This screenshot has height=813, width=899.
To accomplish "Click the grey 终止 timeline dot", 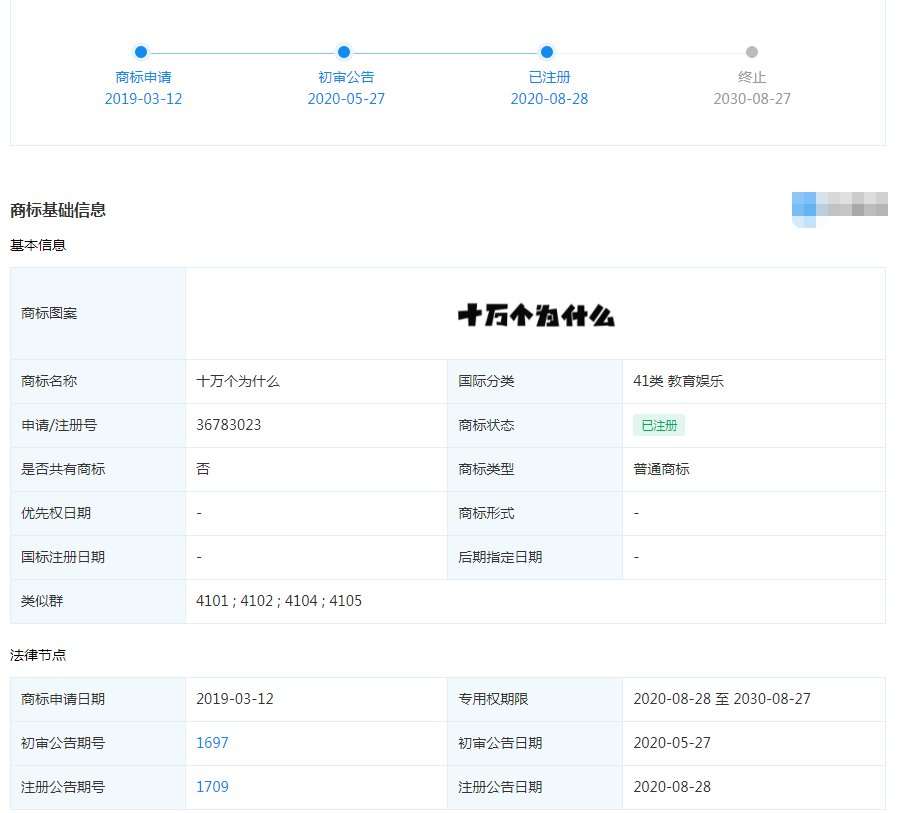I will [x=752, y=52].
